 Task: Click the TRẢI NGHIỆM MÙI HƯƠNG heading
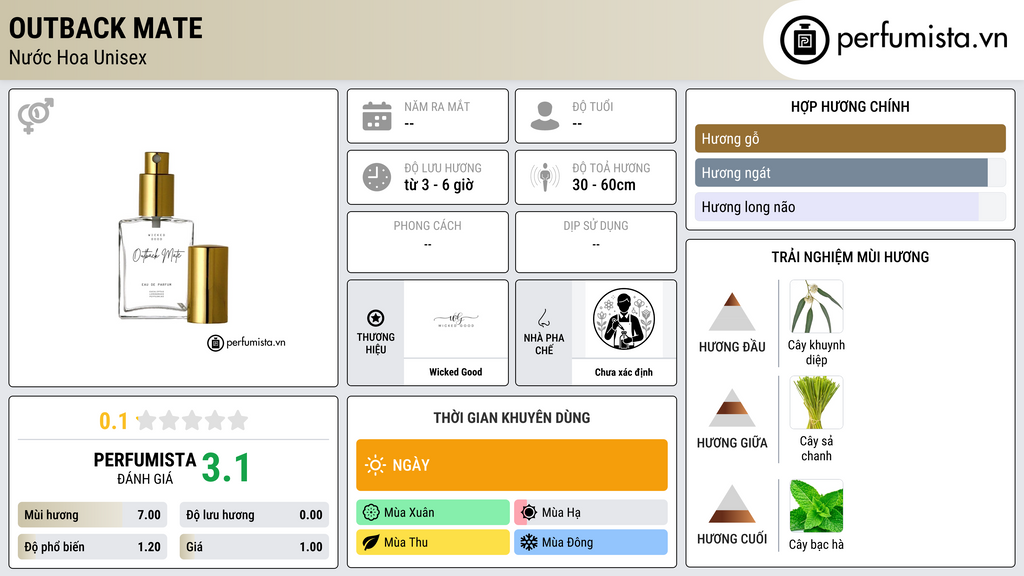click(850, 257)
